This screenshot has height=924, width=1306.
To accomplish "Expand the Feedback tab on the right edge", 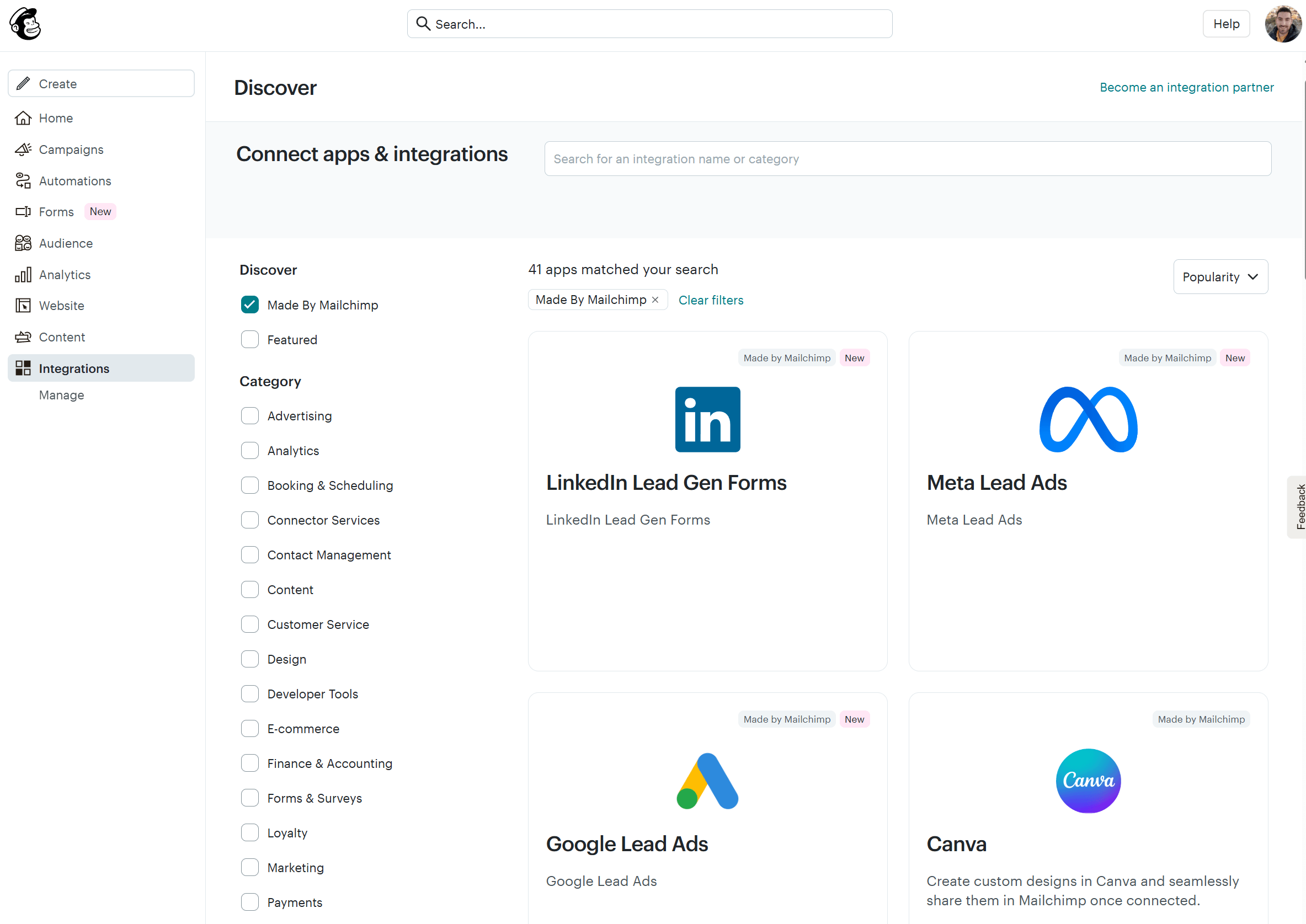I will coord(1300,506).
